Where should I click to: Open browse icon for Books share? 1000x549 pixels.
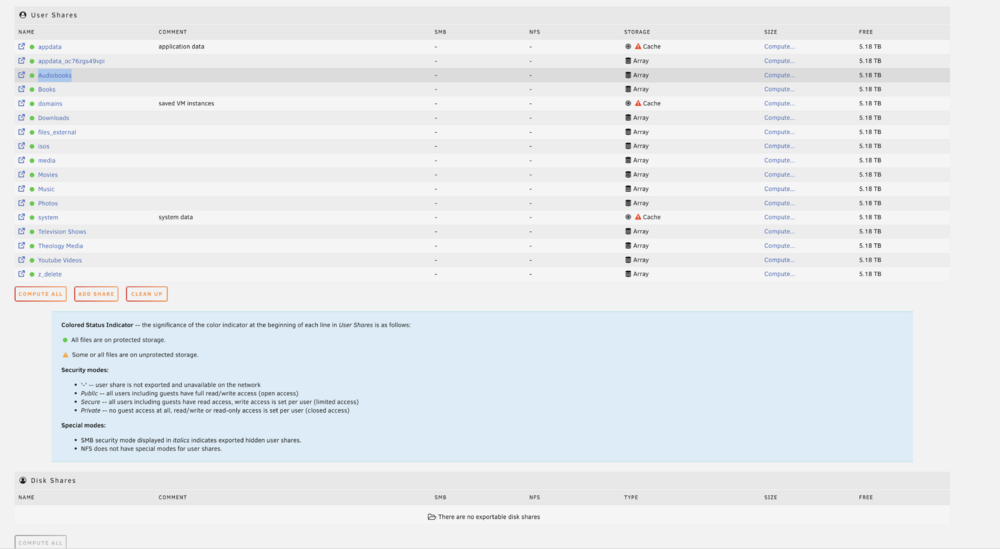22,89
